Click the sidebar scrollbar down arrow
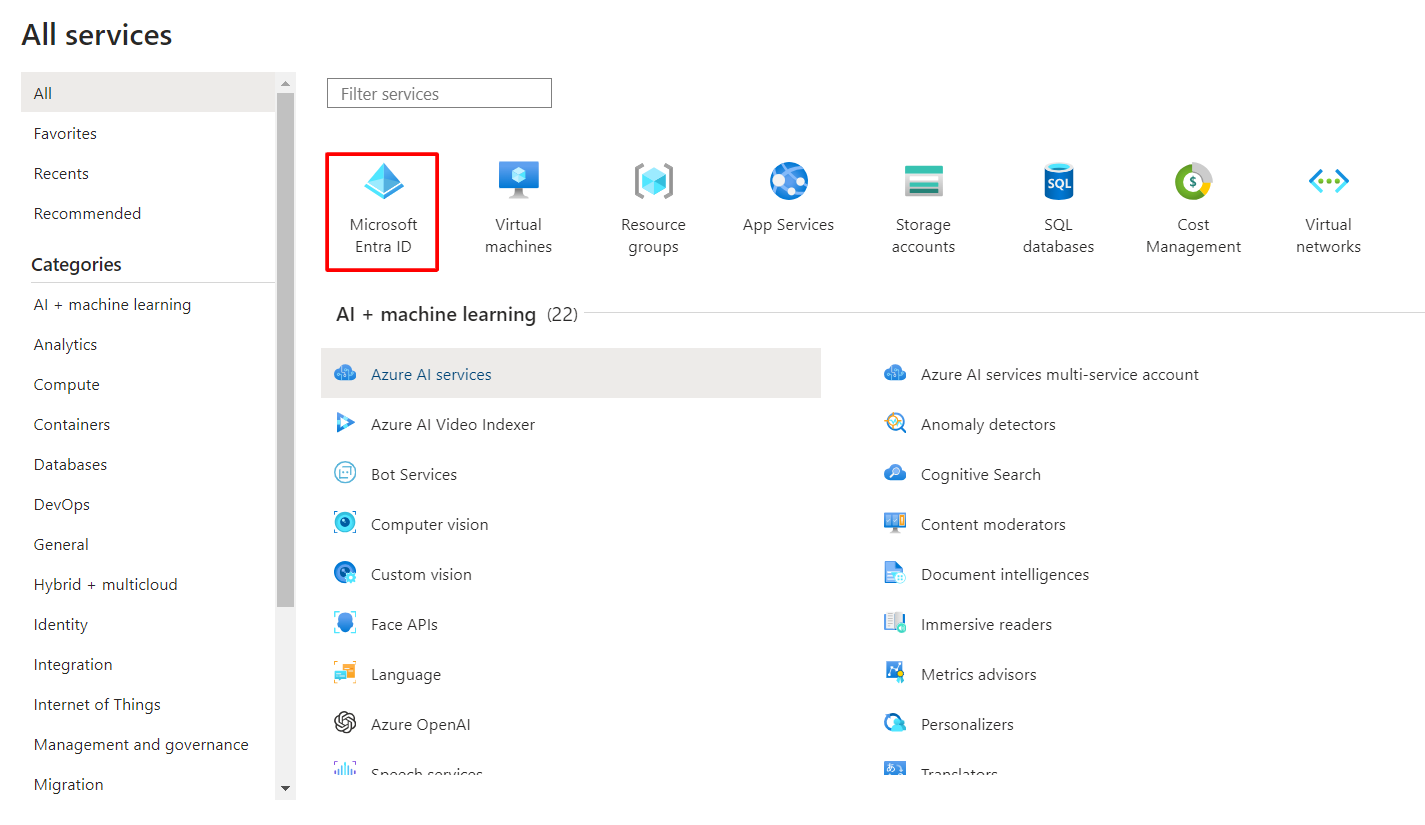Image resolution: width=1425 pixels, height=825 pixels. (286, 789)
